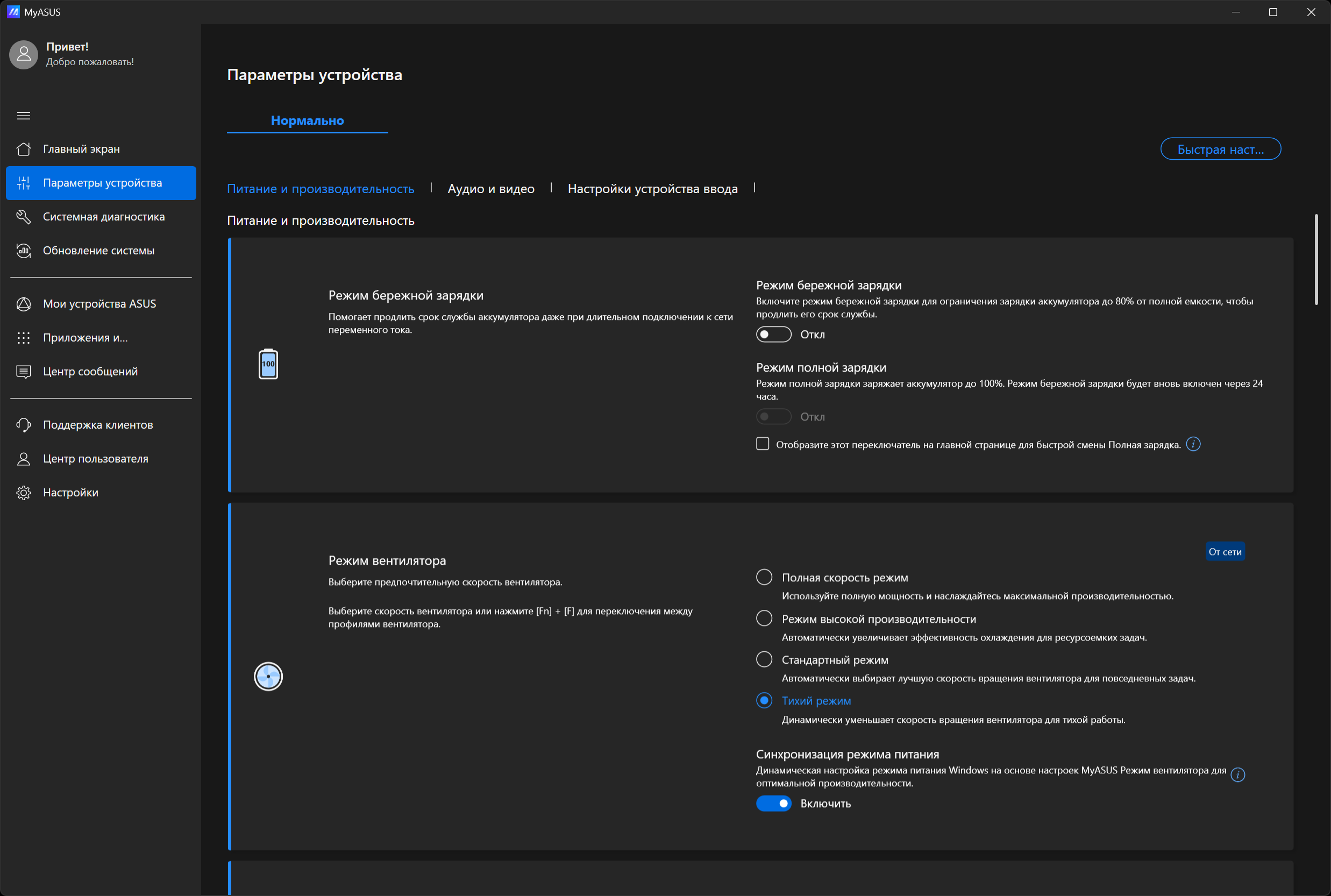Click info icon beside Синхронизация режима питания
This screenshot has height=896, width=1331.
(1237, 774)
